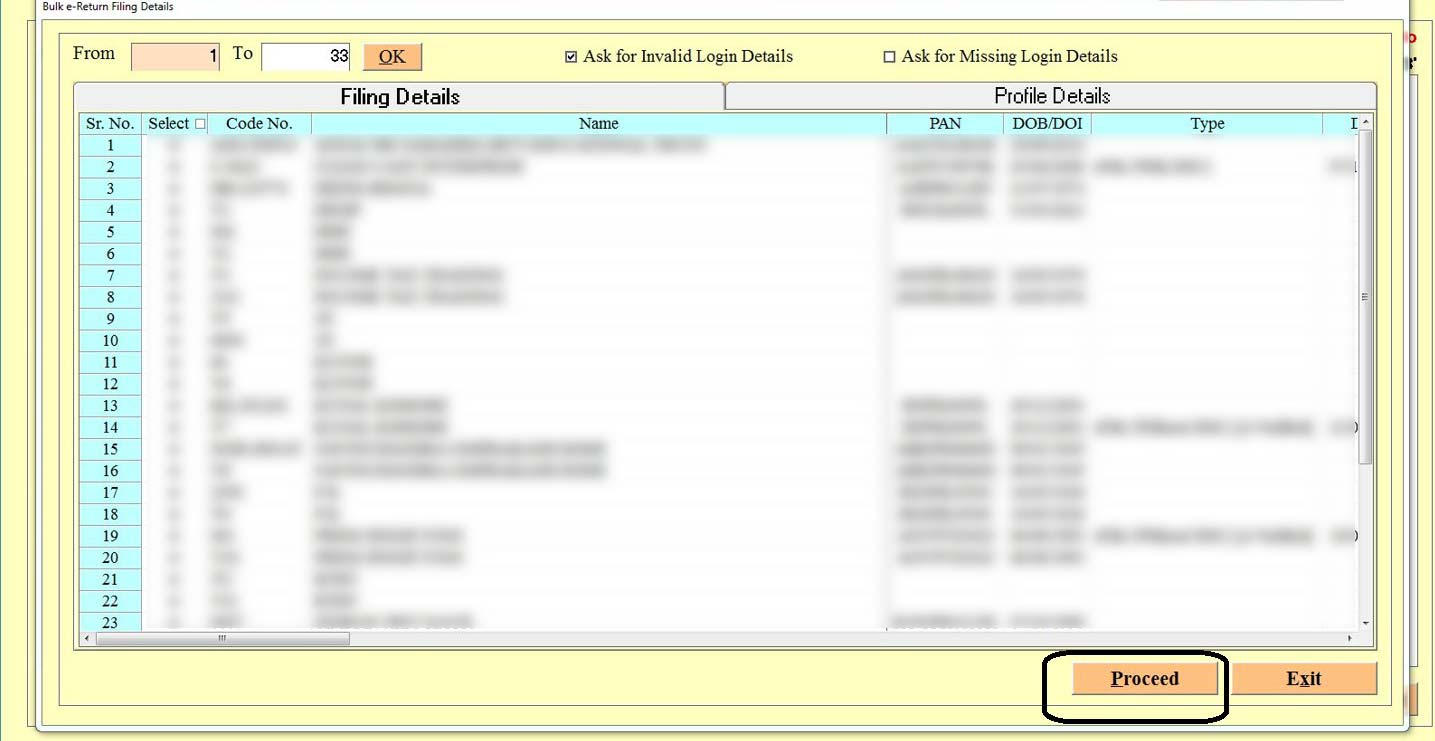Click the Proceed button
Image resolution: width=1435 pixels, height=741 pixels.
point(1144,678)
